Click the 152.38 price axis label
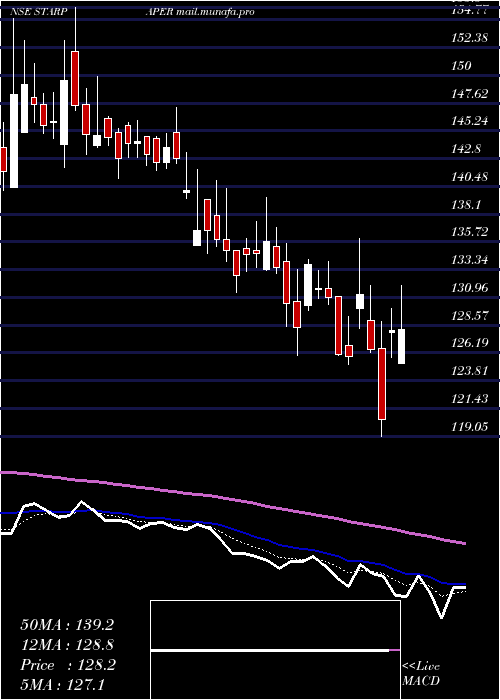The width and height of the screenshot is (500, 700). (x=468, y=38)
